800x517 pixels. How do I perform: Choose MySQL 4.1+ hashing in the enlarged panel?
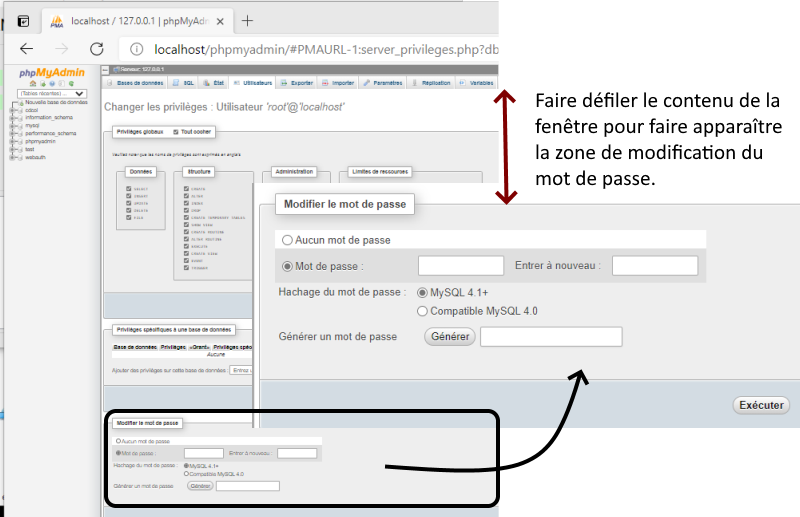point(422,293)
